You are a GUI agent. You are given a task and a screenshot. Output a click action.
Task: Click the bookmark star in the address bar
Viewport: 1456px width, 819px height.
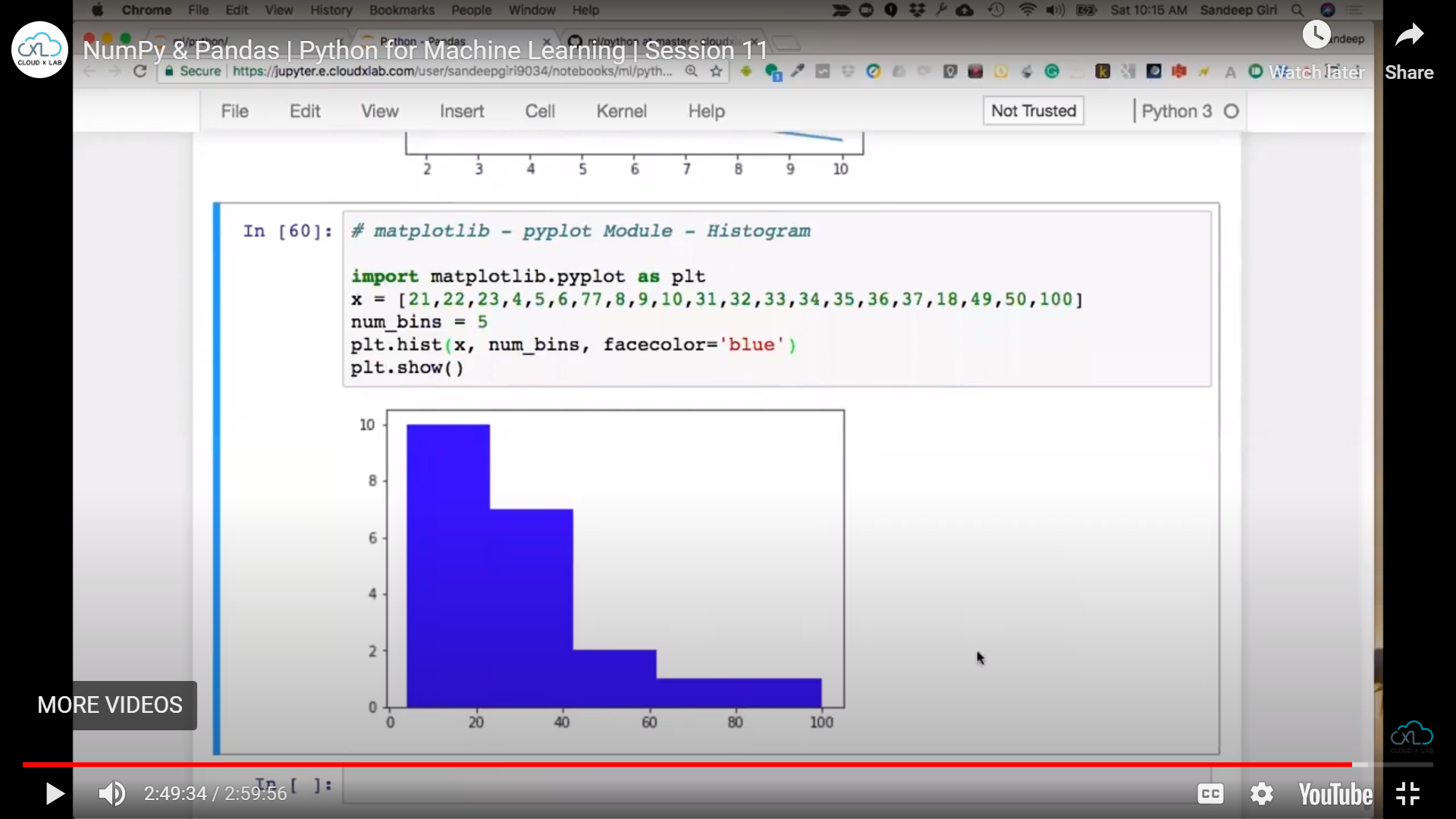[716, 71]
